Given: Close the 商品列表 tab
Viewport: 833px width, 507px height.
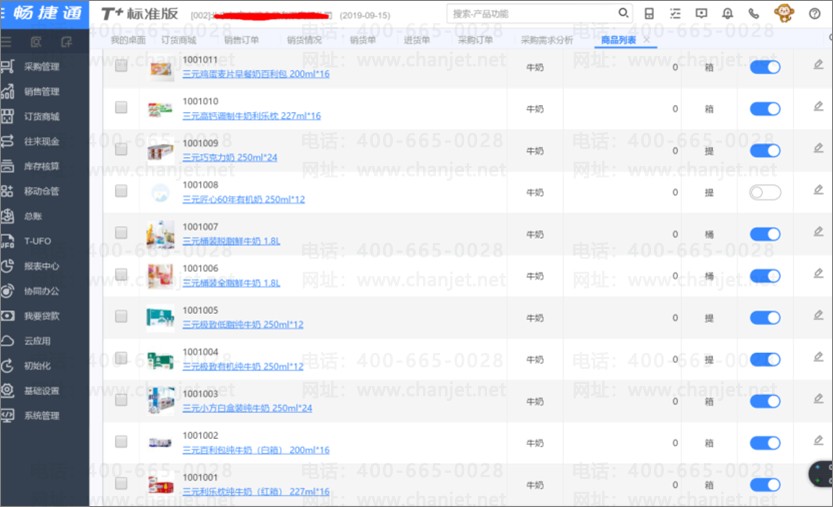Looking at the screenshot, I should point(647,39).
